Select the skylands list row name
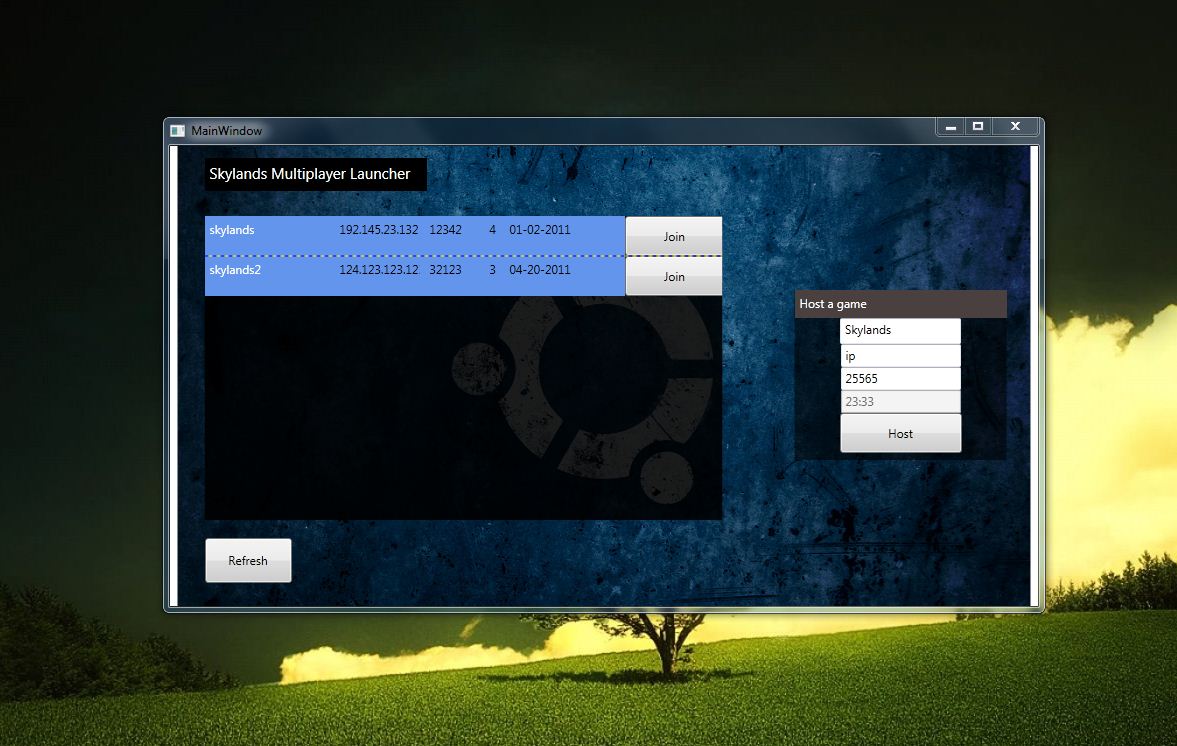Viewport: 1177px width, 746px height. [232, 230]
